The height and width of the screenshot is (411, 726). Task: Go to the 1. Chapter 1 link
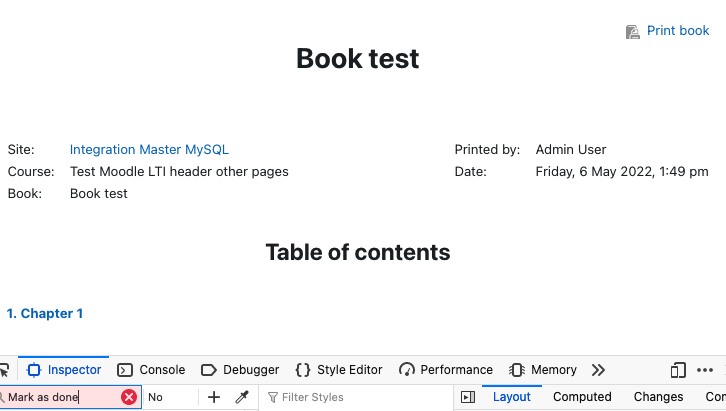(45, 313)
